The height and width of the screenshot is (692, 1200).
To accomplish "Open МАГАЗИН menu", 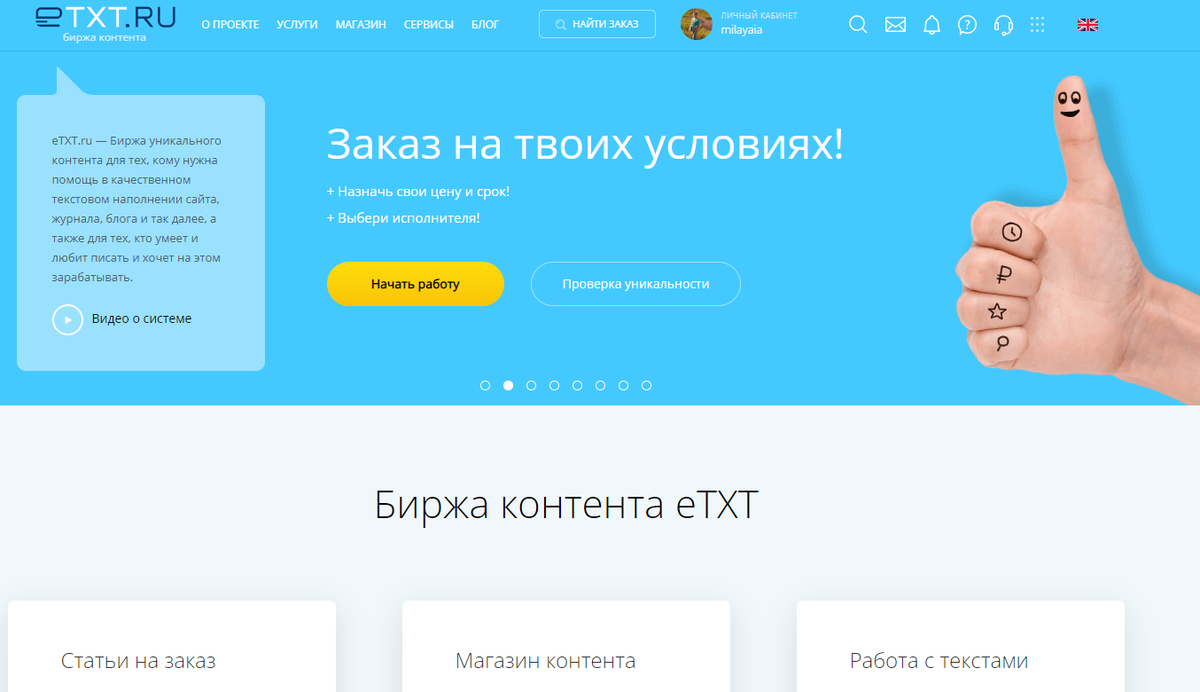I will [361, 24].
